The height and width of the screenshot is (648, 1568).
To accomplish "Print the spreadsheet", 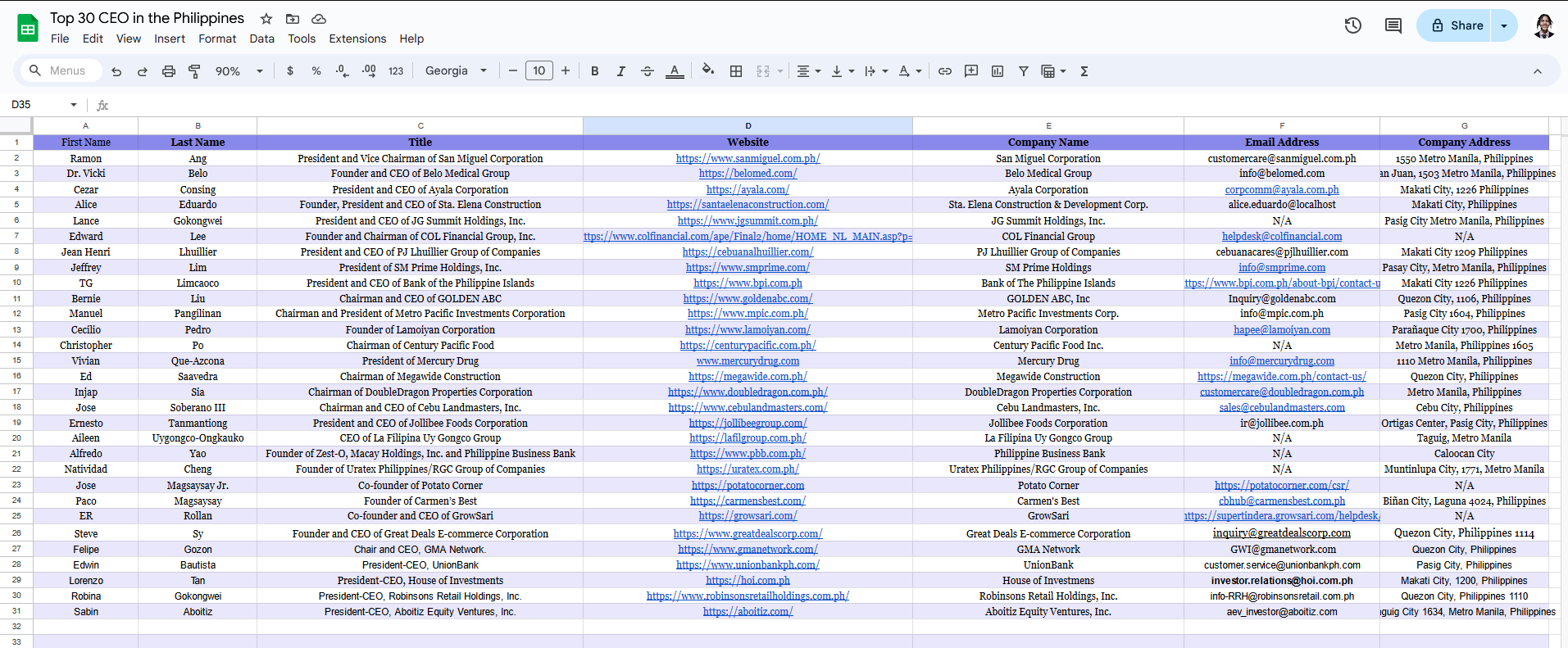I will click(169, 71).
